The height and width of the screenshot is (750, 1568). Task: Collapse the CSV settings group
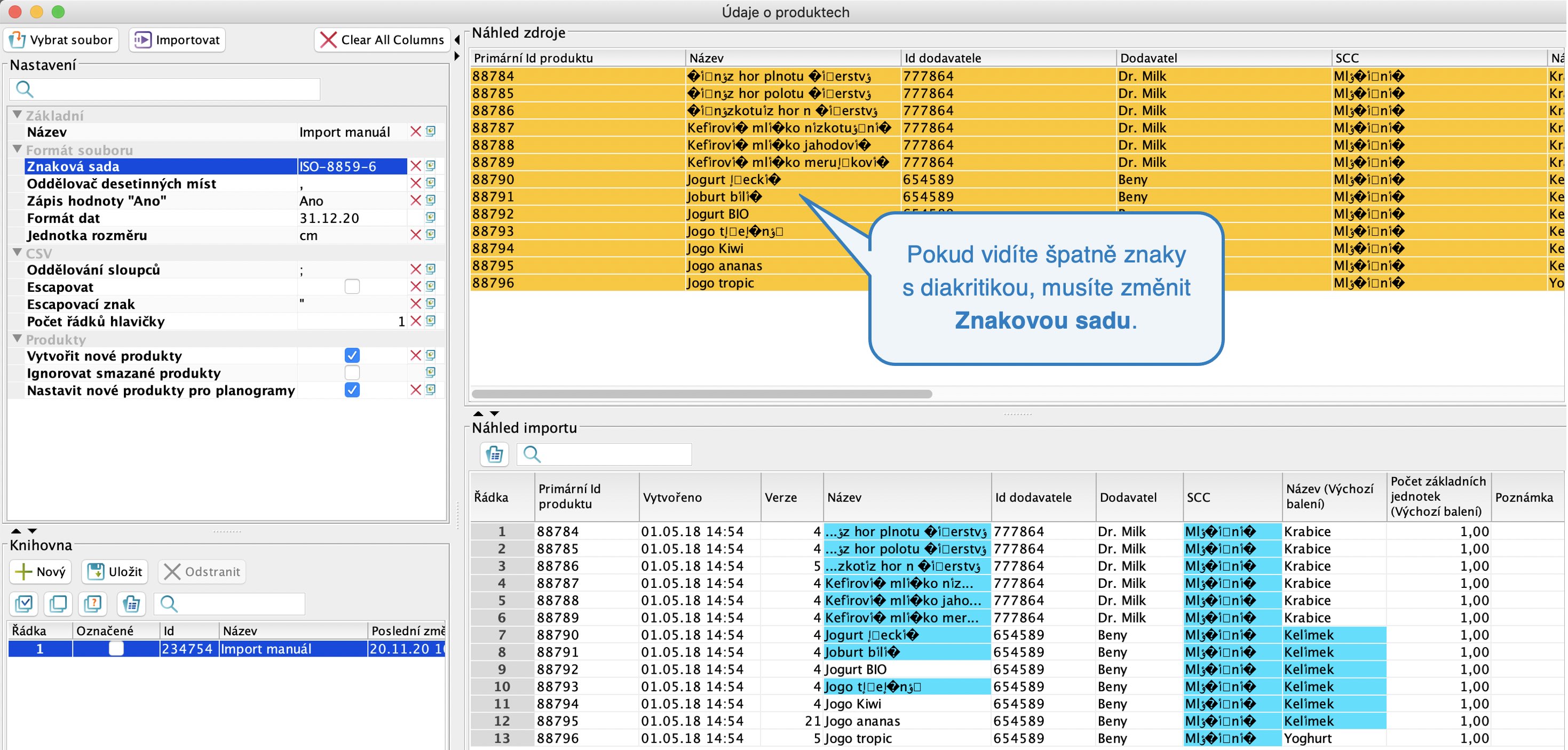tap(18, 252)
